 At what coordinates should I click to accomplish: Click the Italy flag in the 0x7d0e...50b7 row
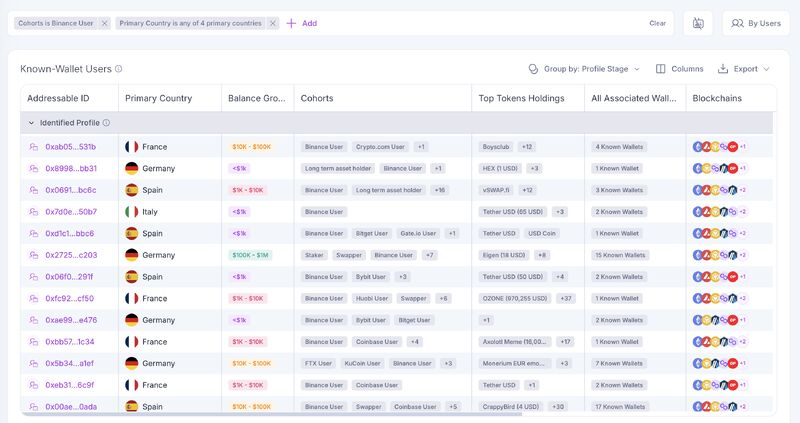[x=132, y=212]
